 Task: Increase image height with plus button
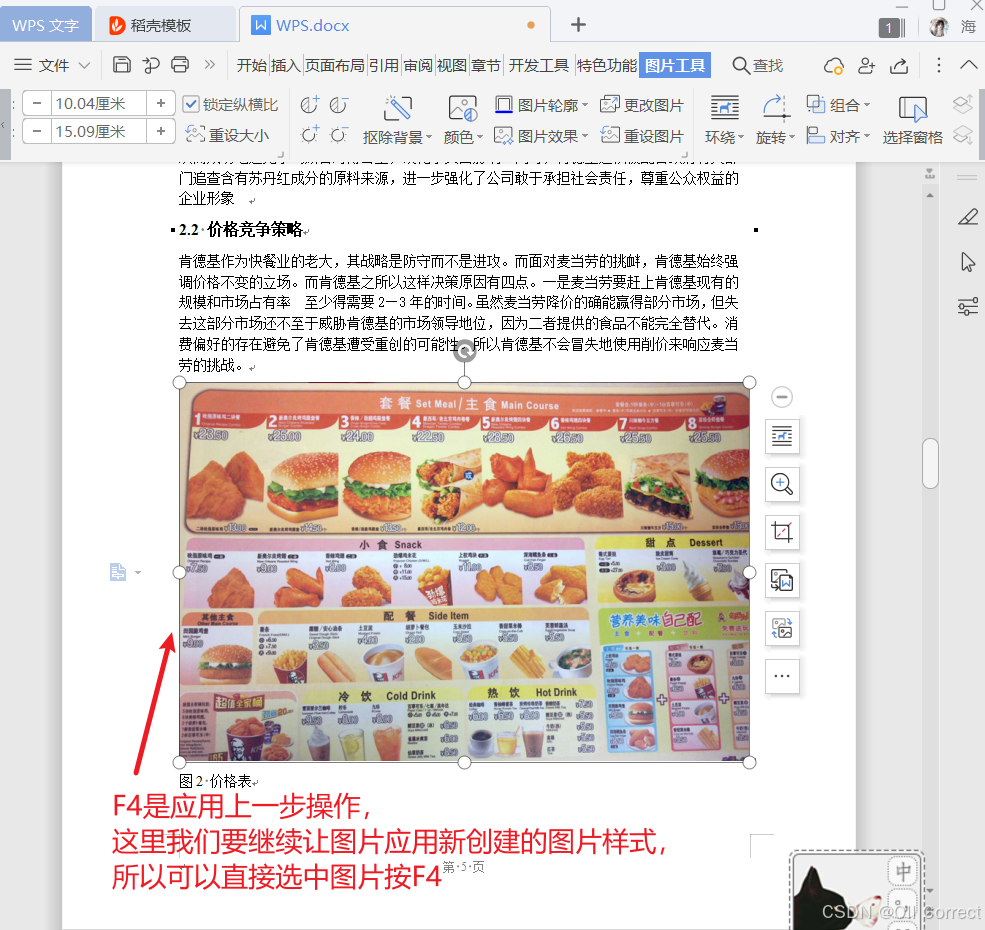pyautogui.click(x=161, y=103)
